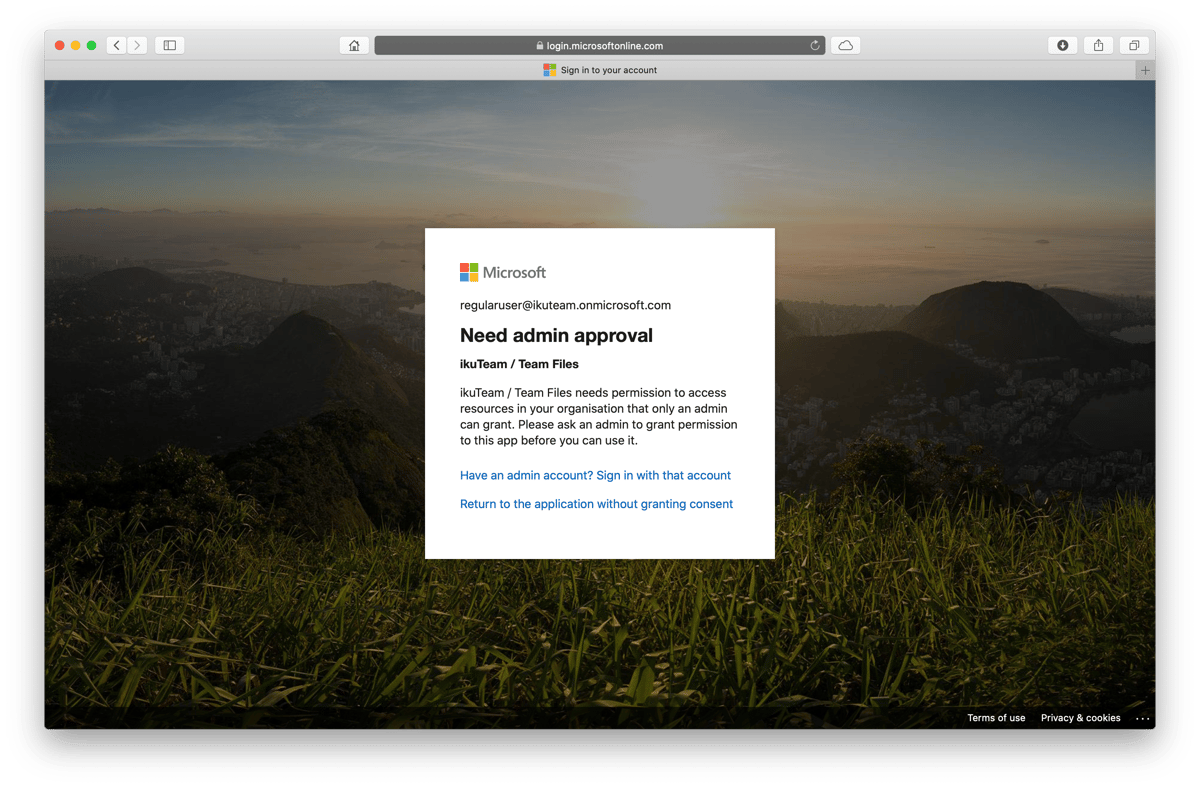The image size is (1200, 788).
Task: Show downloads in Safari toolbar
Action: [x=1063, y=45]
